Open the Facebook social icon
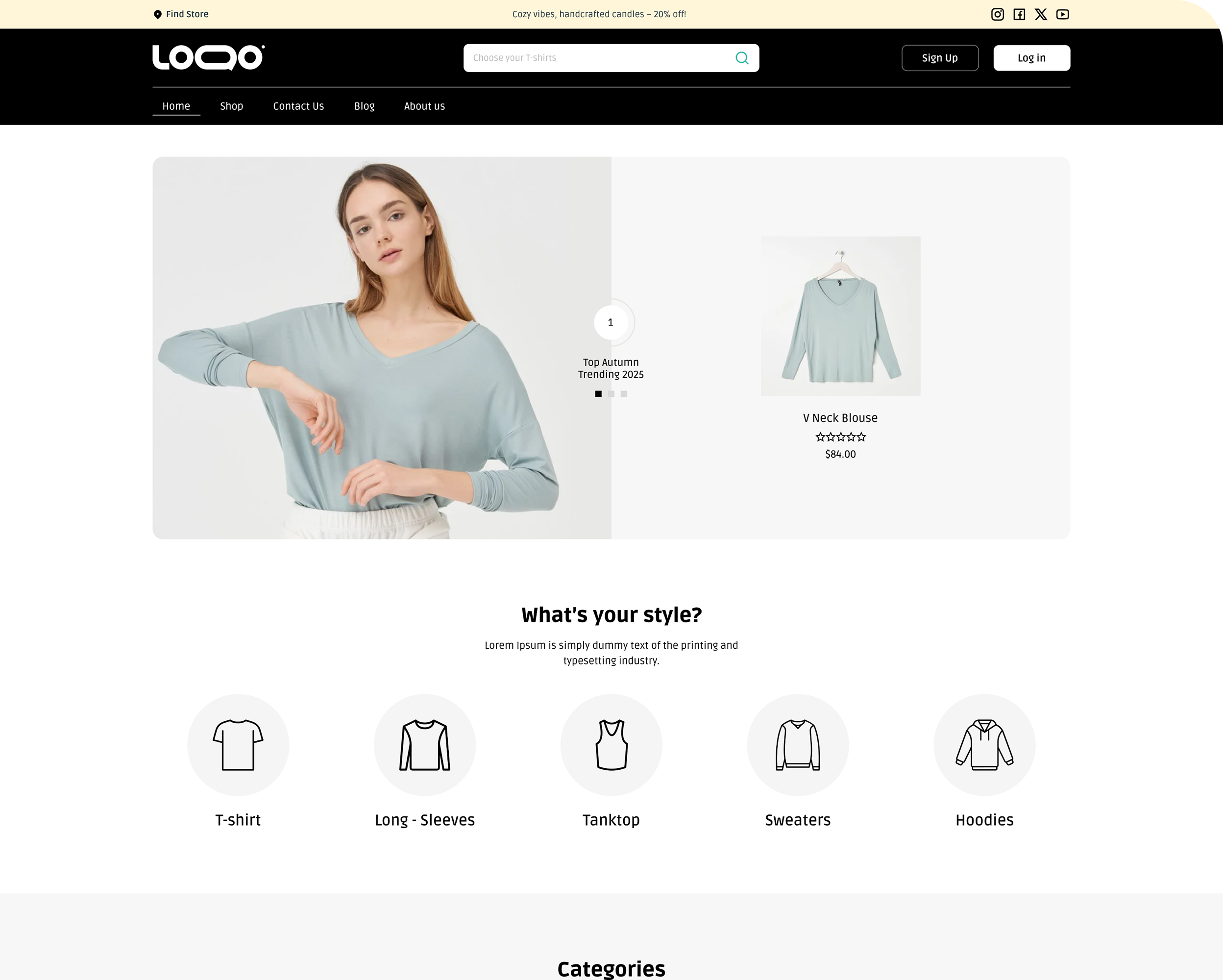The image size is (1223, 980). click(1019, 14)
